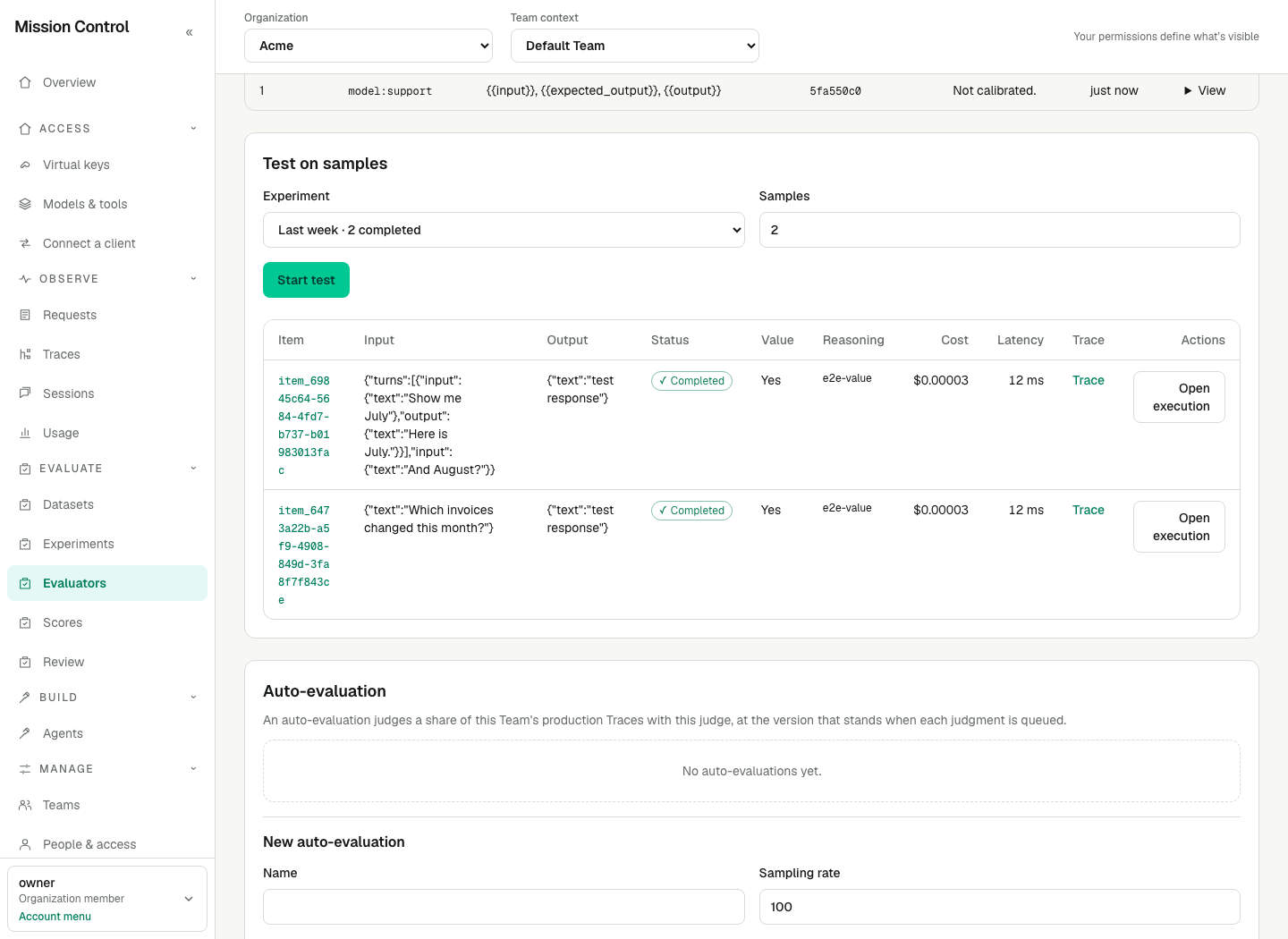Click the Experiments clipboard icon
1288x939 pixels.
pos(25,544)
